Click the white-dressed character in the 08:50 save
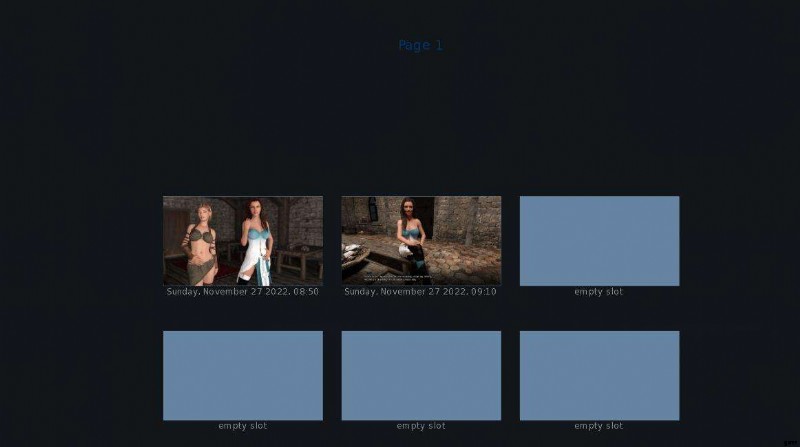 pos(259,243)
